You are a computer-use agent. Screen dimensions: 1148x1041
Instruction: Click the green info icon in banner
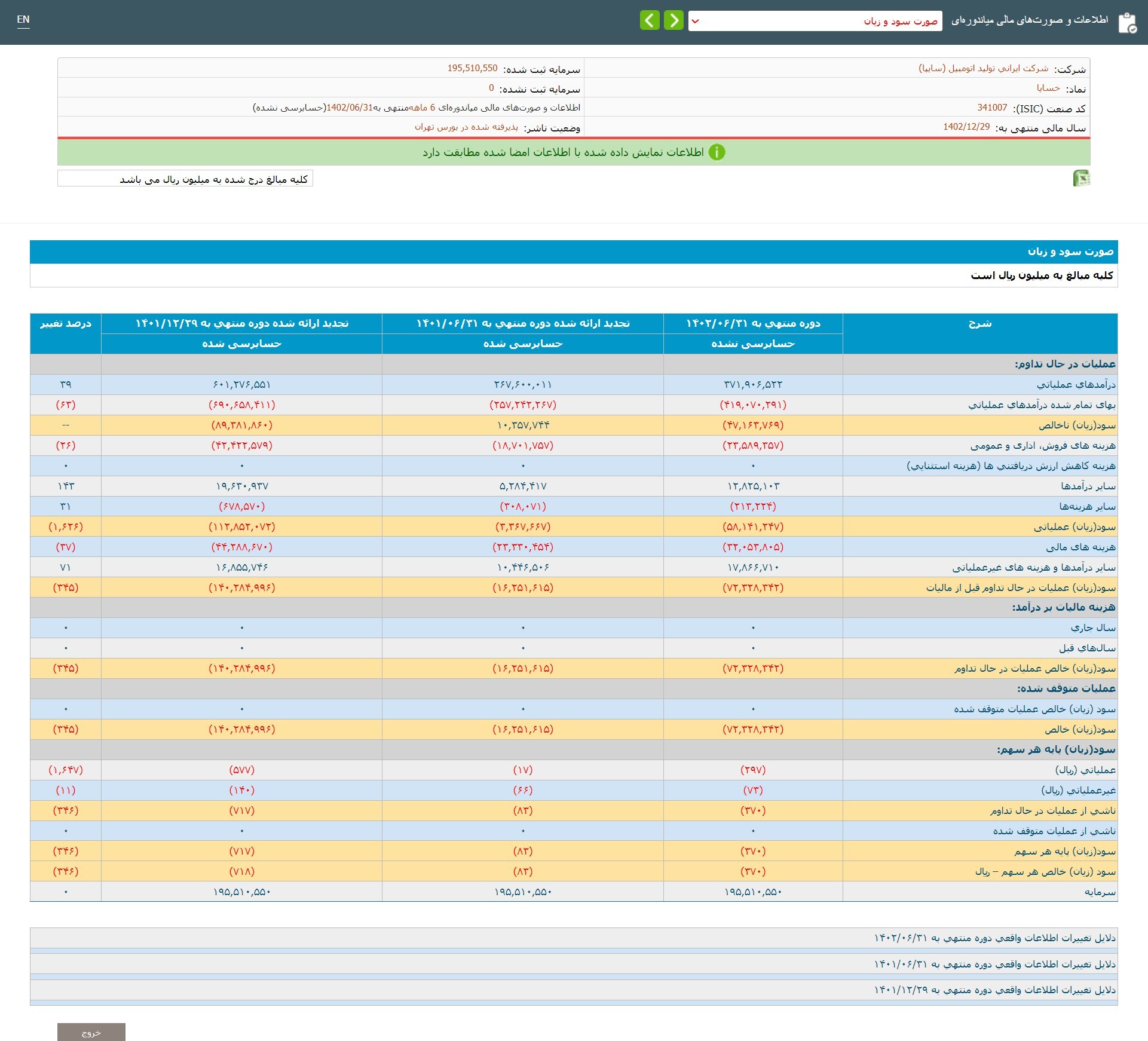[717, 152]
